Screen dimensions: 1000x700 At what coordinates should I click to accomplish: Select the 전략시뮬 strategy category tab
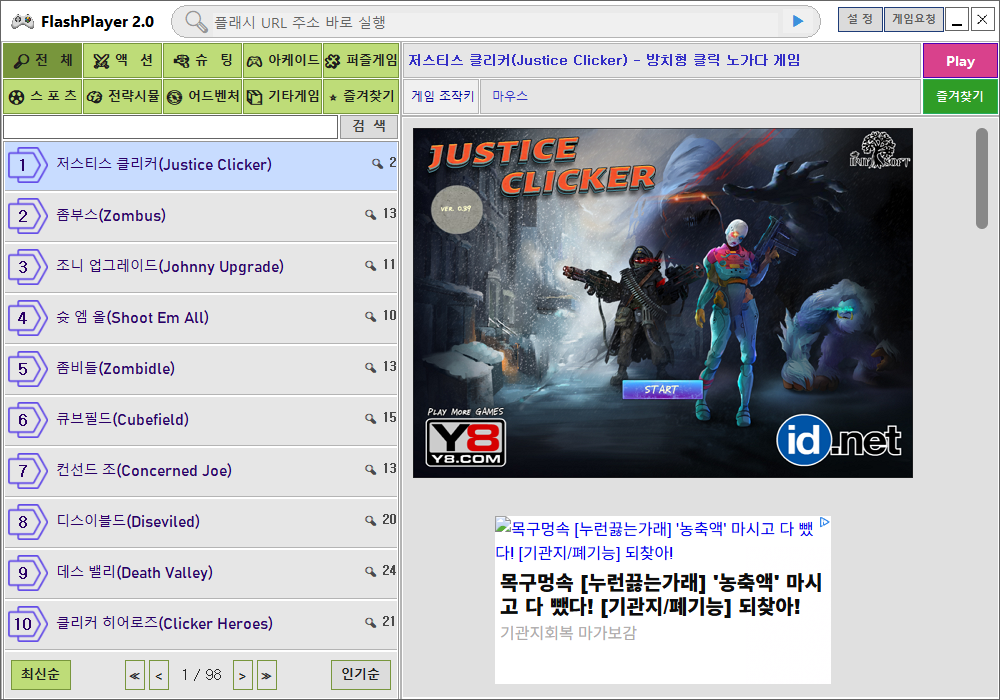122,96
